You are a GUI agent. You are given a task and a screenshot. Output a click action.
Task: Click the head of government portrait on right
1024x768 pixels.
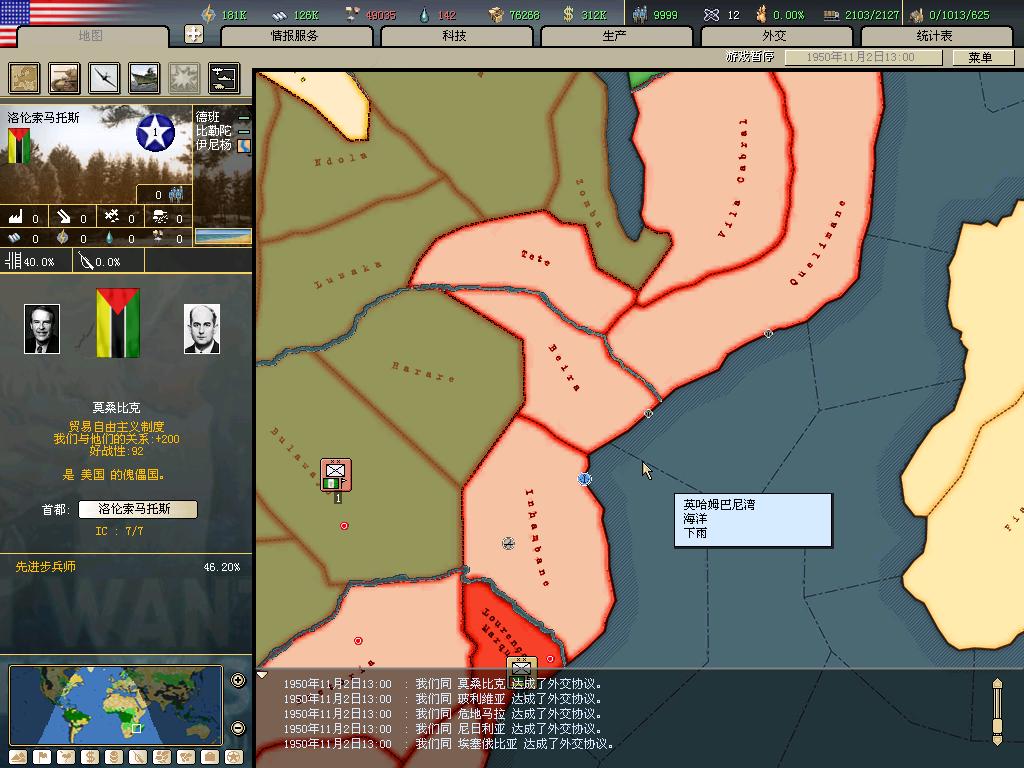click(202, 328)
